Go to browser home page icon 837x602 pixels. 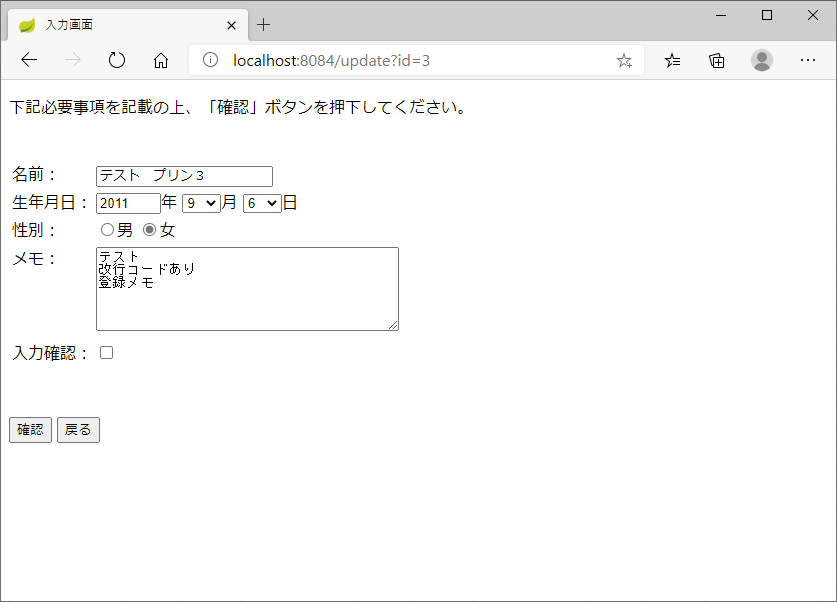(x=161, y=60)
